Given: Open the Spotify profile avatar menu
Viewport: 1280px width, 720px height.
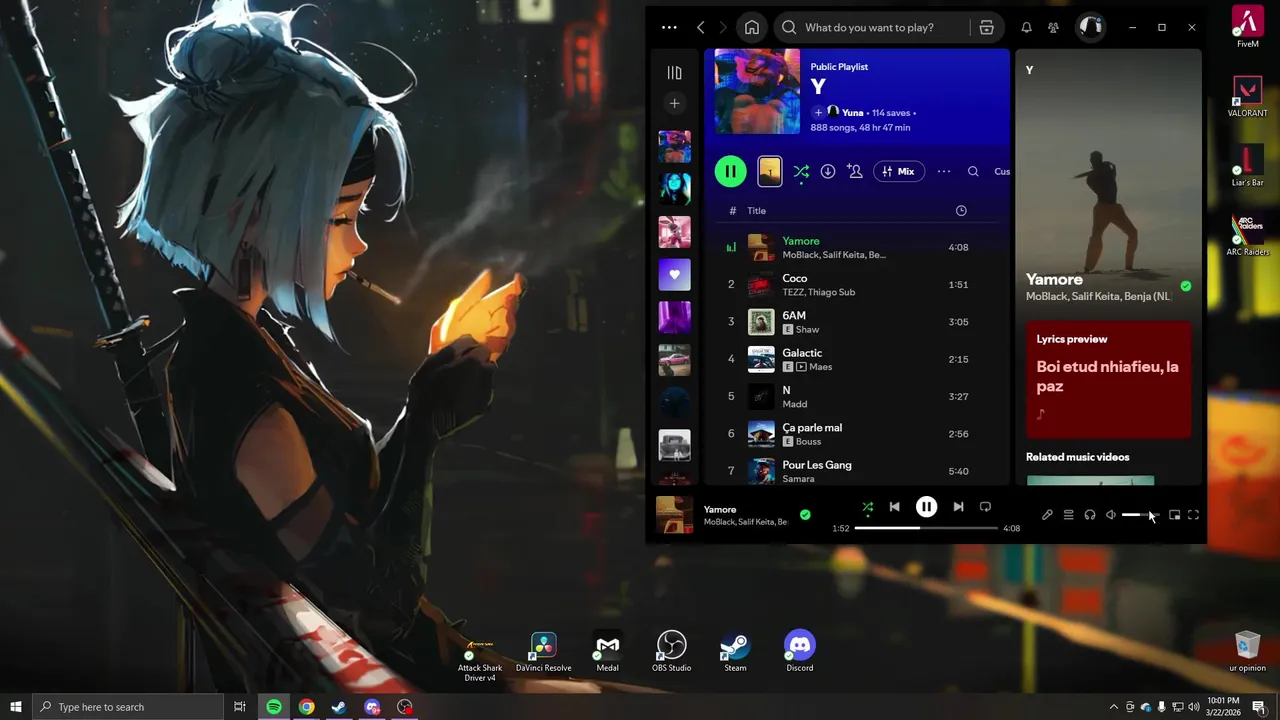Looking at the screenshot, I should click(x=1090, y=27).
